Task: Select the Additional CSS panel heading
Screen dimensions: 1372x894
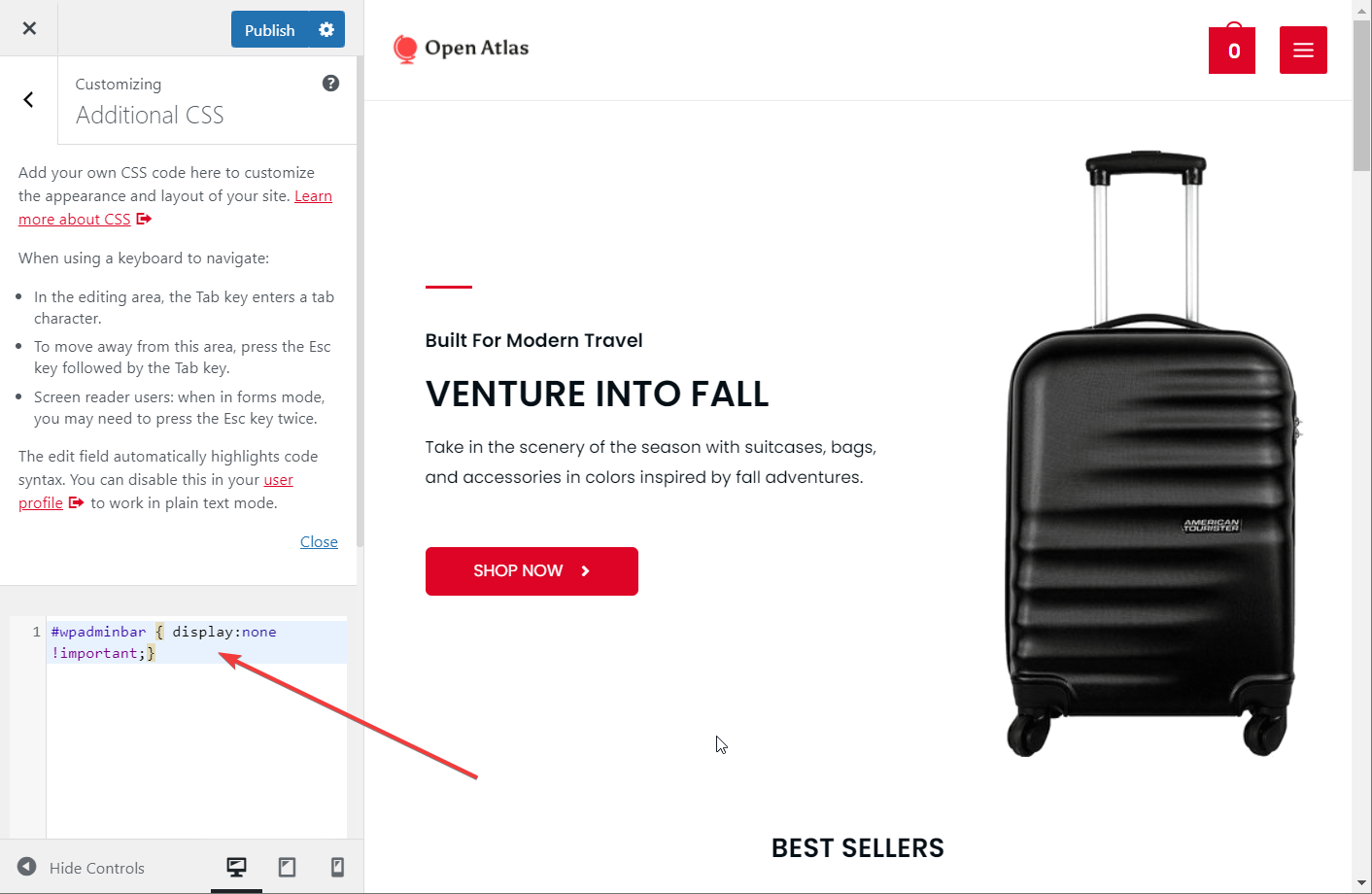Action: coord(149,115)
